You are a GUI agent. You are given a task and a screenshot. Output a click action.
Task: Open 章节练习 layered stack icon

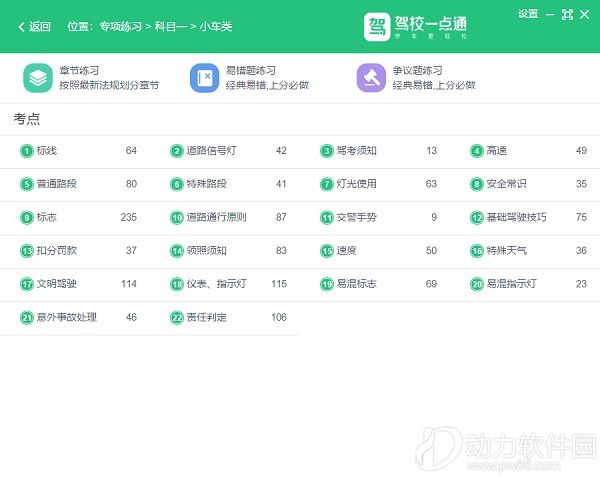click(38, 78)
